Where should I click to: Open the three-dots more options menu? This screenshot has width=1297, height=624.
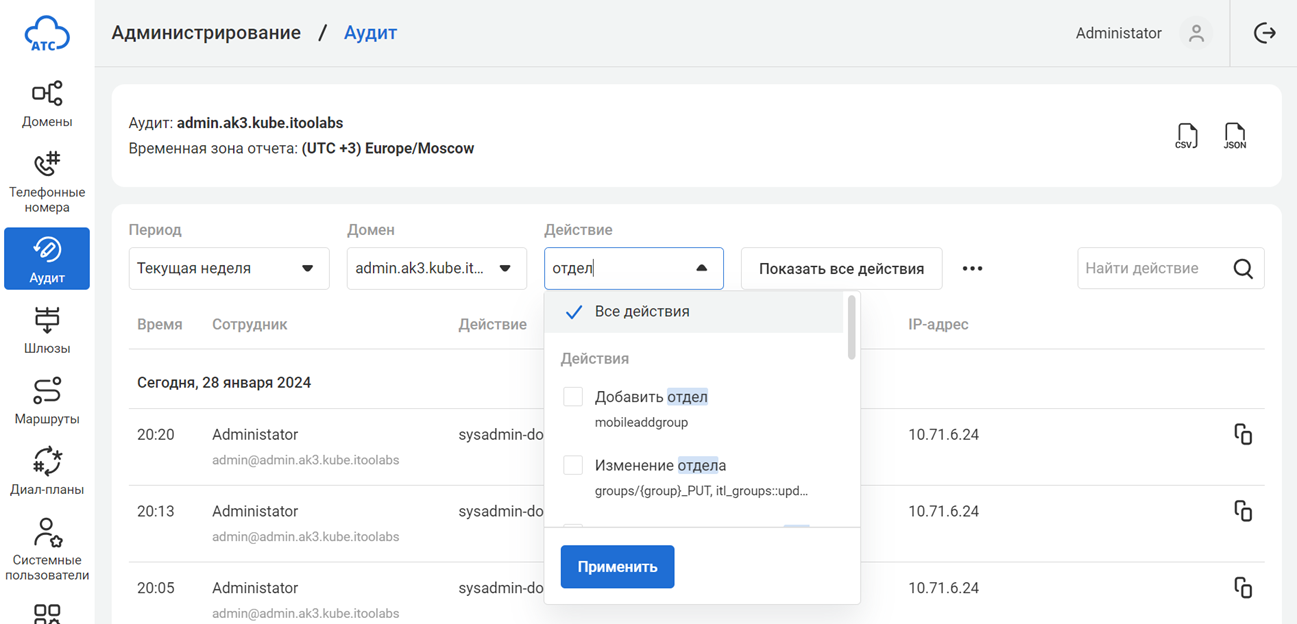[x=972, y=269]
